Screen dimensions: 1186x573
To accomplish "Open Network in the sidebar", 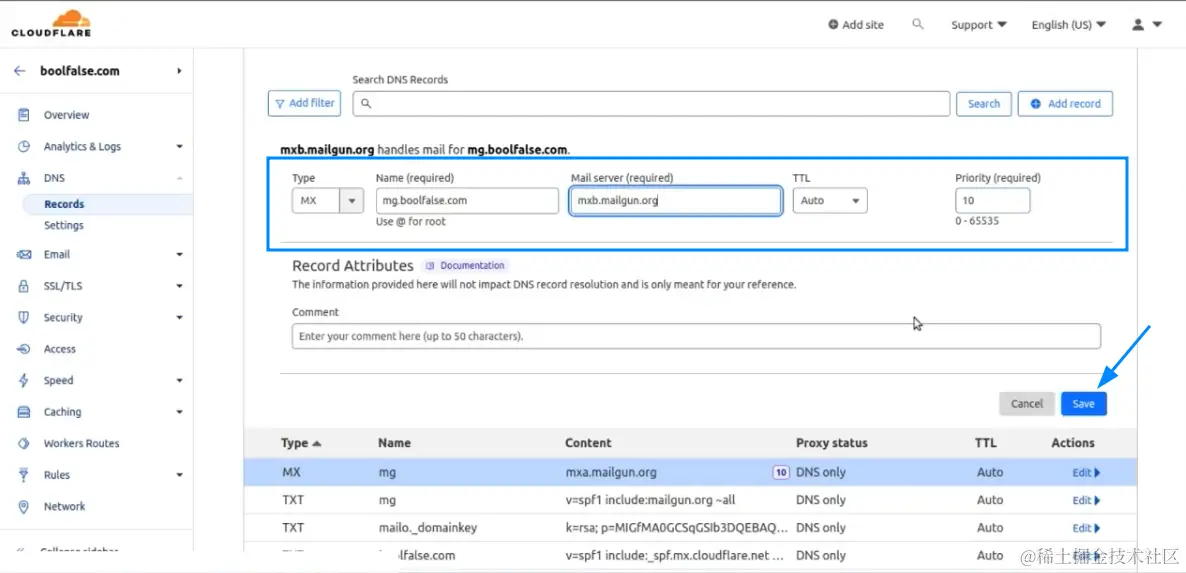I will point(64,506).
